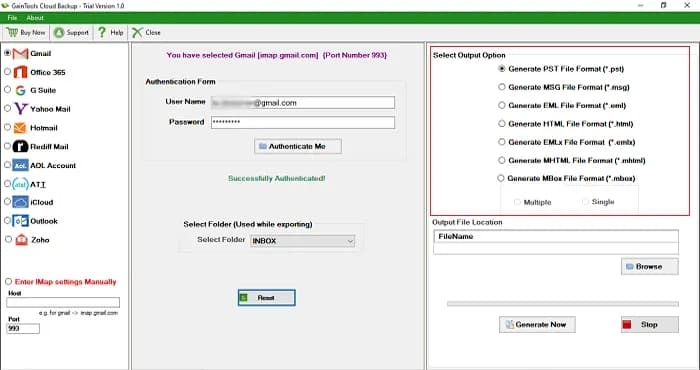Click the Office 365 logo icon
Image resolution: width=700 pixels, height=370 pixels.
point(21,72)
